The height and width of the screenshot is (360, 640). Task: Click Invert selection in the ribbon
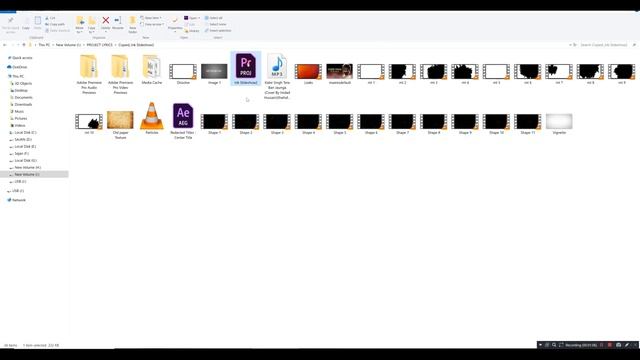[x=218, y=31]
